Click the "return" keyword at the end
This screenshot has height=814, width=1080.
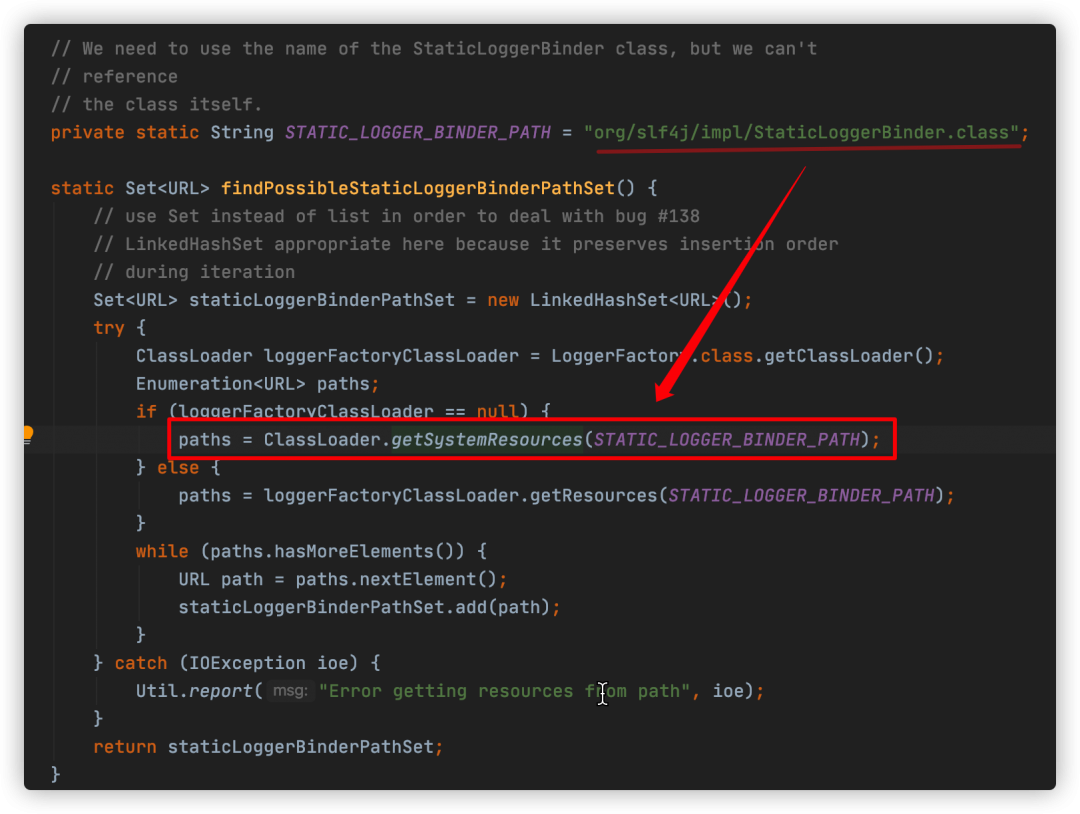coord(125,747)
